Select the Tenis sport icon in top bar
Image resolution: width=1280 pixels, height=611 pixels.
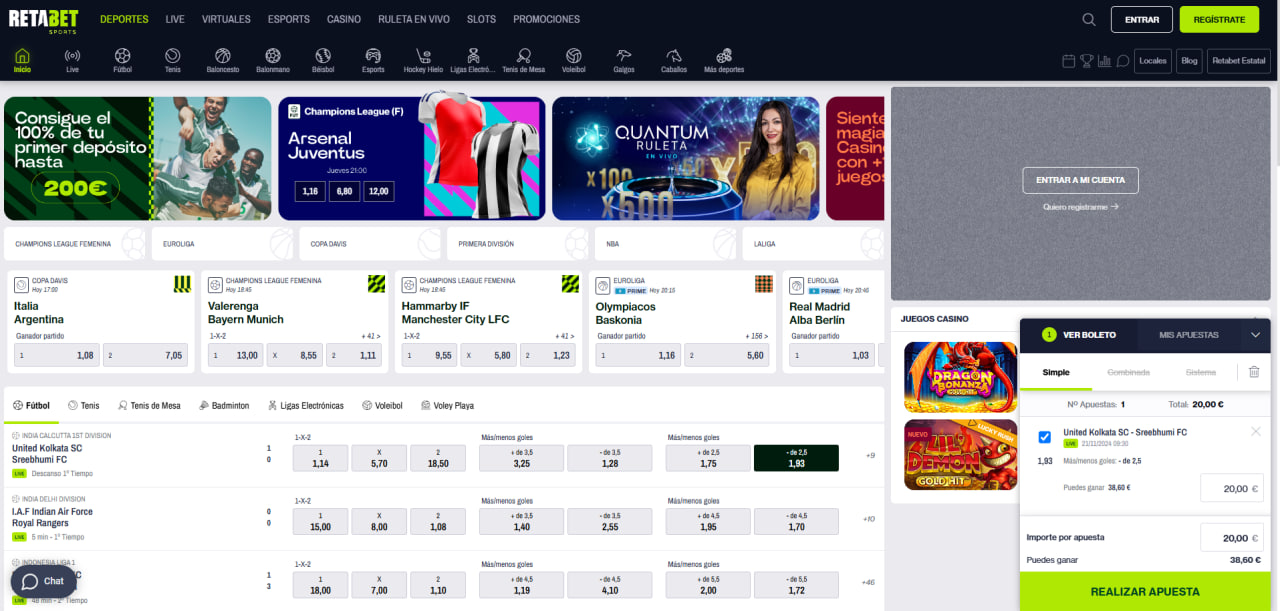pyautogui.click(x=173, y=60)
